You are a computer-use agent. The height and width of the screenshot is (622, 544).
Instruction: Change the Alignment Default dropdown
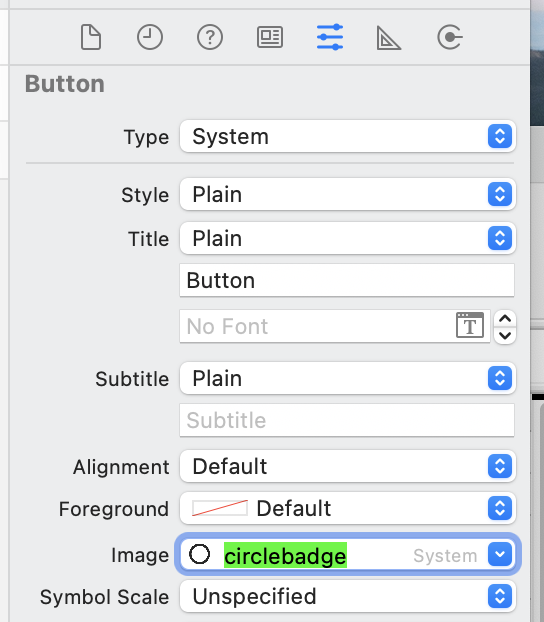pos(348,466)
